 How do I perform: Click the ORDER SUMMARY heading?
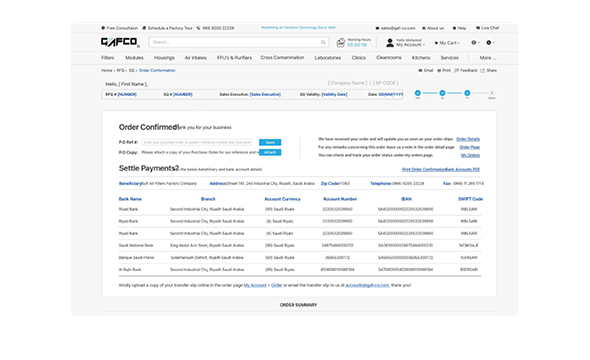(x=298, y=305)
